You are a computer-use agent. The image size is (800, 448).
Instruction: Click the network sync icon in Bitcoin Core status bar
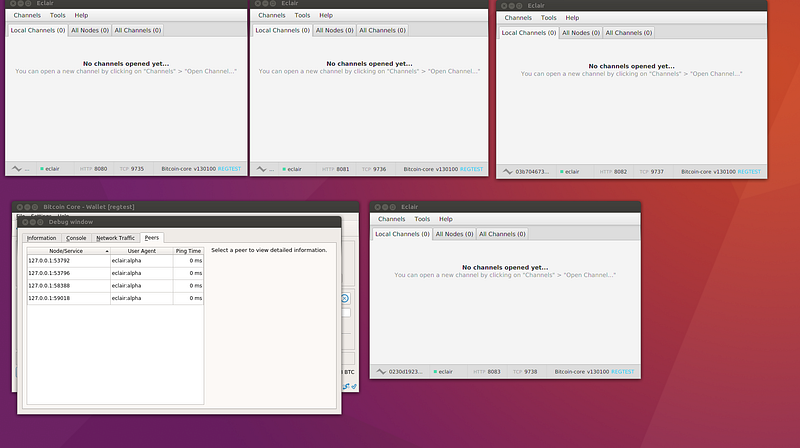[x=346, y=386]
